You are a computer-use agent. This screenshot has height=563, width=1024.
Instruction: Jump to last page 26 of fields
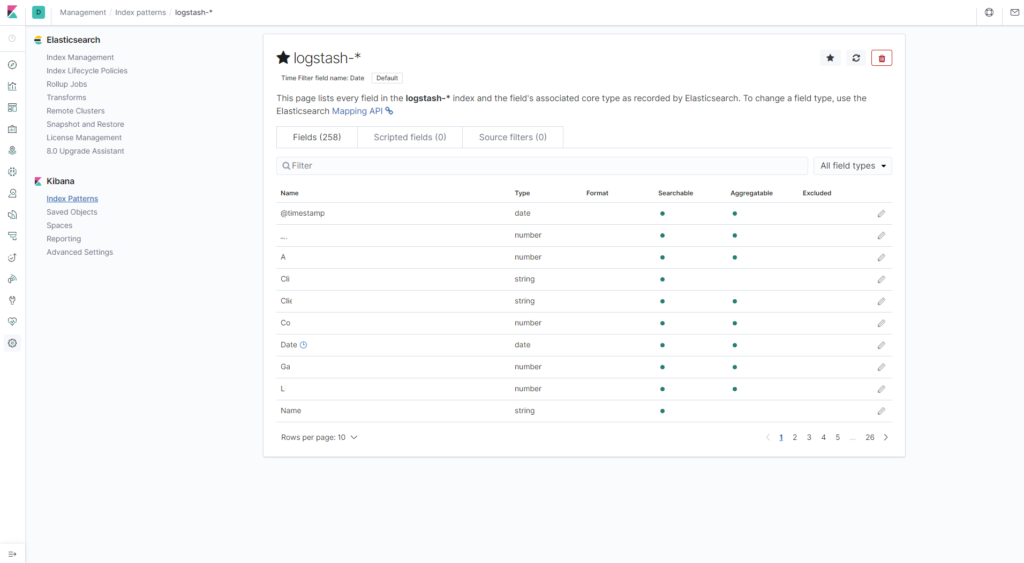pyautogui.click(x=870, y=438)
